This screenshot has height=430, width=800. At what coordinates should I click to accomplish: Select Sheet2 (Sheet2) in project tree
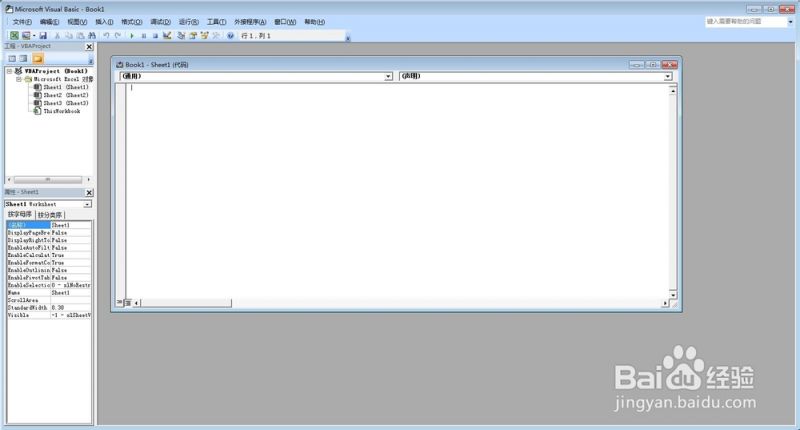pos(66,95)
